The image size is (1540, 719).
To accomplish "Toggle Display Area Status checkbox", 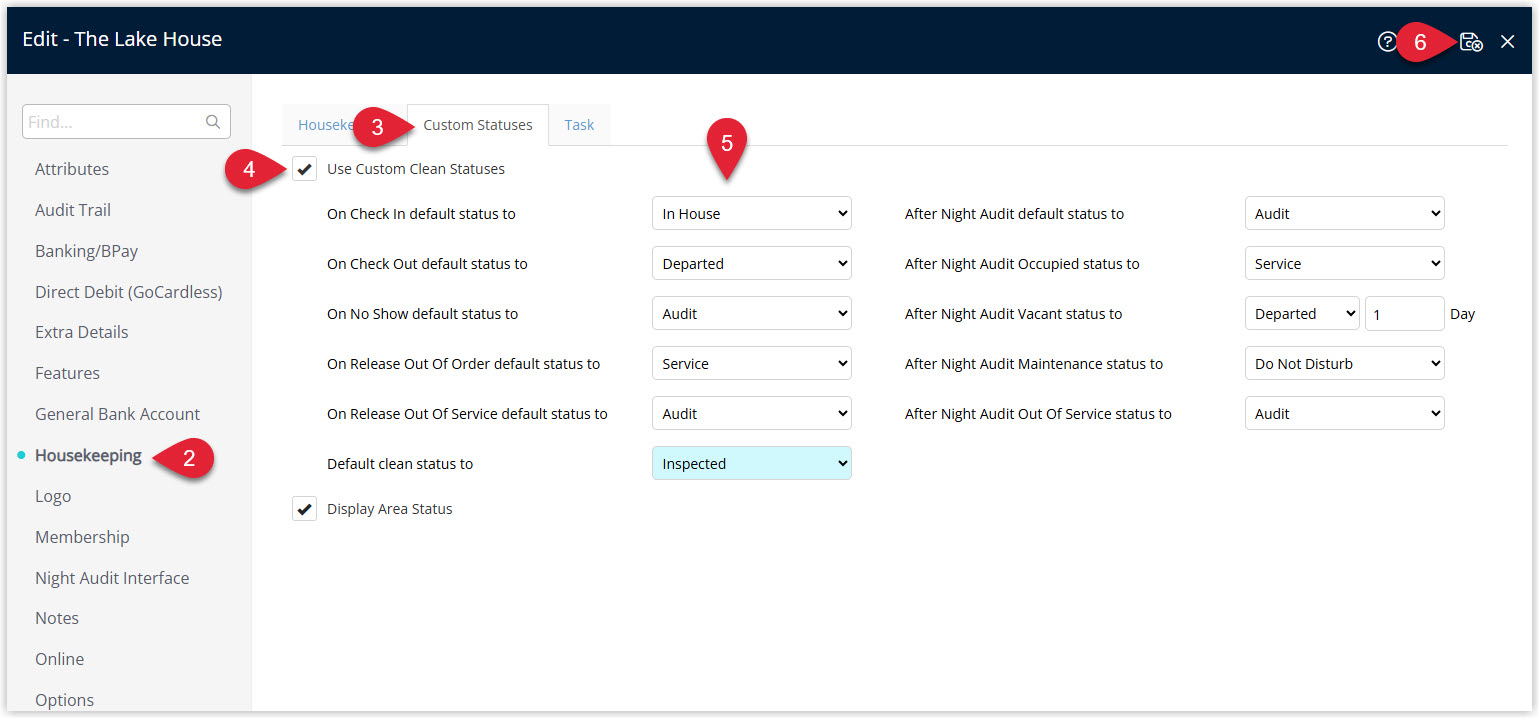I will [x=305, y=509].
